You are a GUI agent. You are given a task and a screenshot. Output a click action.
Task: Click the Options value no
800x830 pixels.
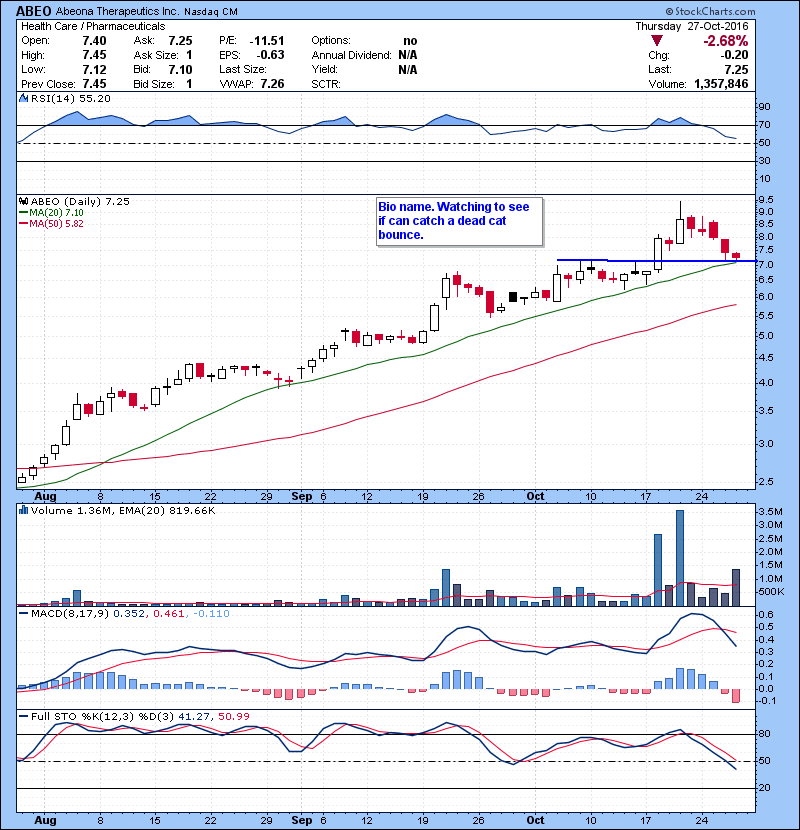click(410, 41)
